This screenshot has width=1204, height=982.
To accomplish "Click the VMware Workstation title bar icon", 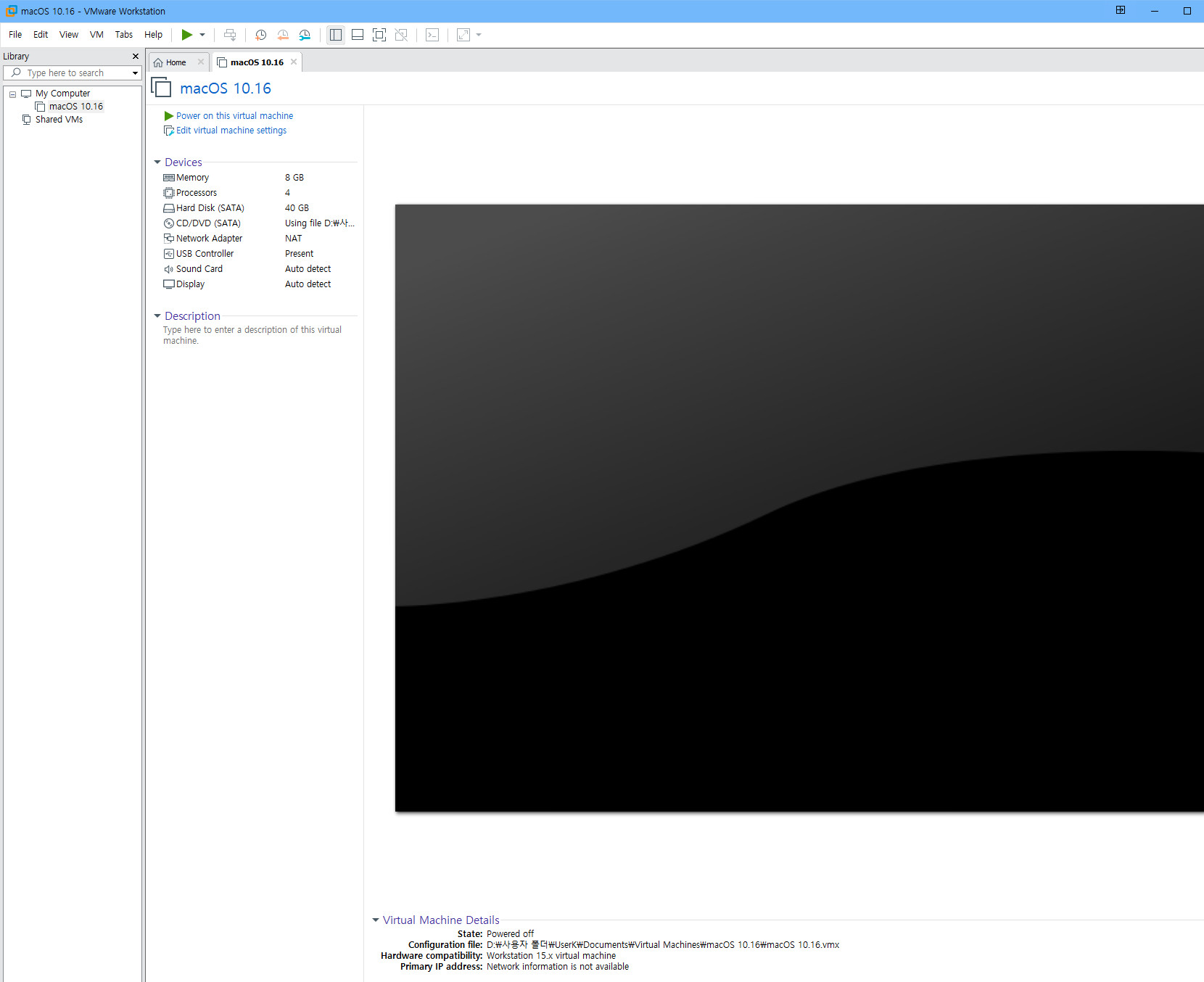I will click(x=12, y=11).
